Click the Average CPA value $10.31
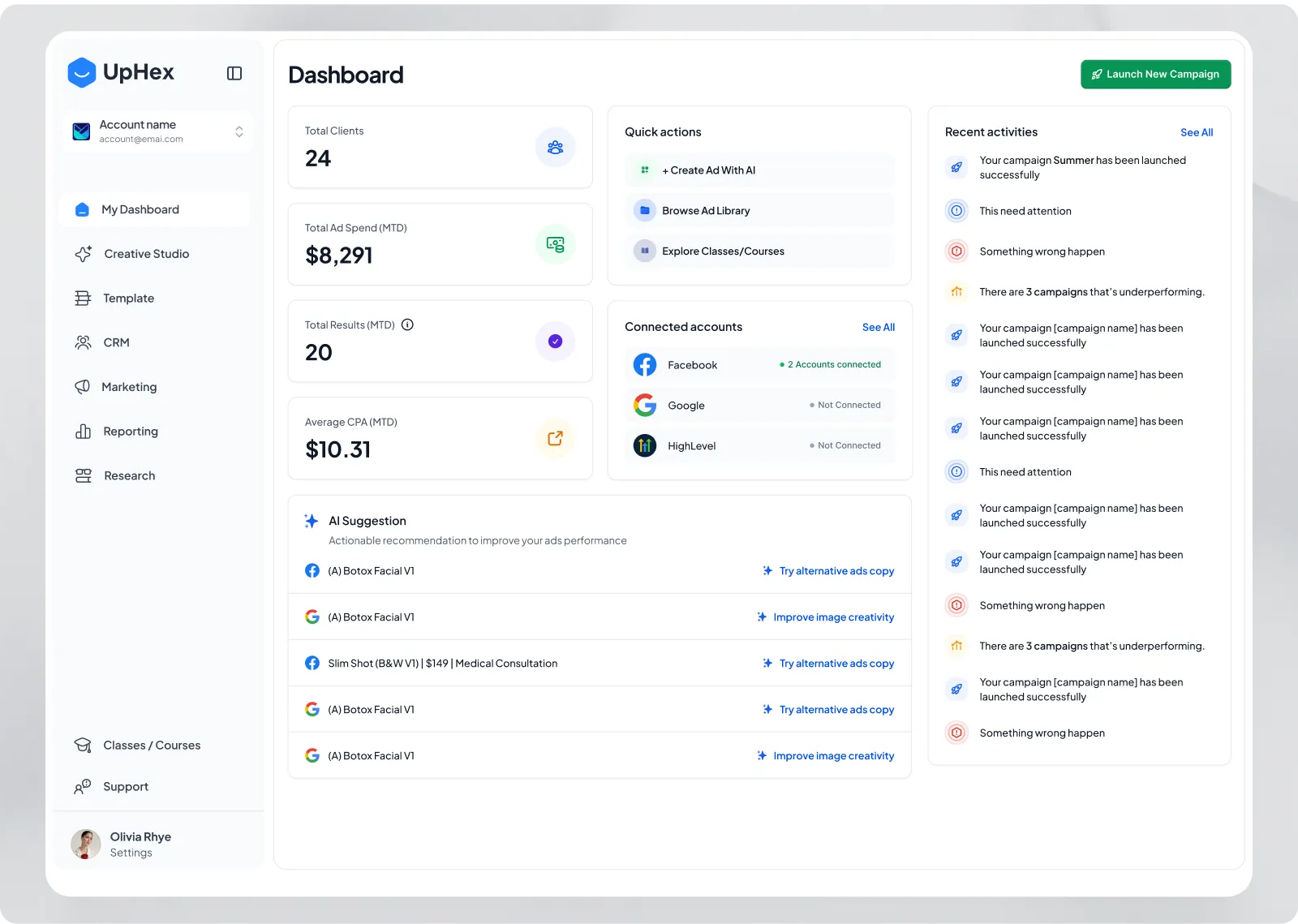 [x=337, y=449]
